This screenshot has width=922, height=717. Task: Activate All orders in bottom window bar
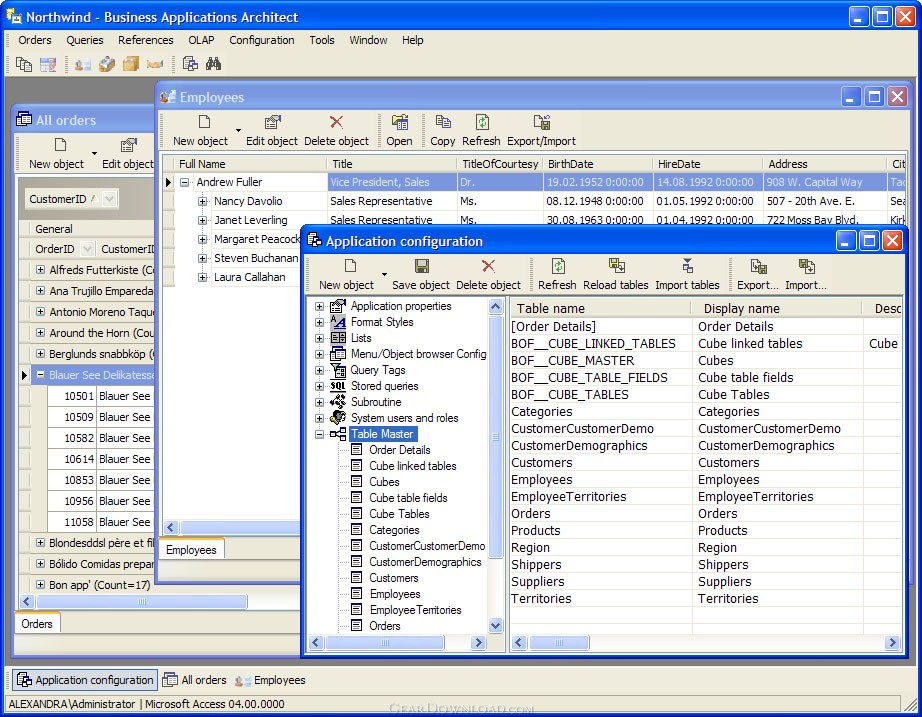click(195, 680)
